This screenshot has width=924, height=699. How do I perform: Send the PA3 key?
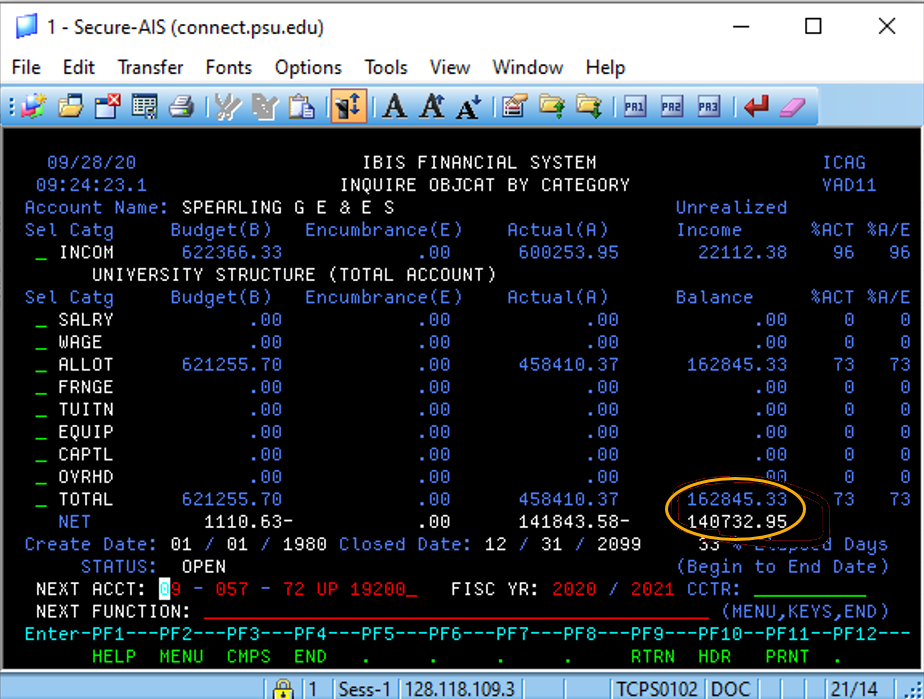[709, 106]
